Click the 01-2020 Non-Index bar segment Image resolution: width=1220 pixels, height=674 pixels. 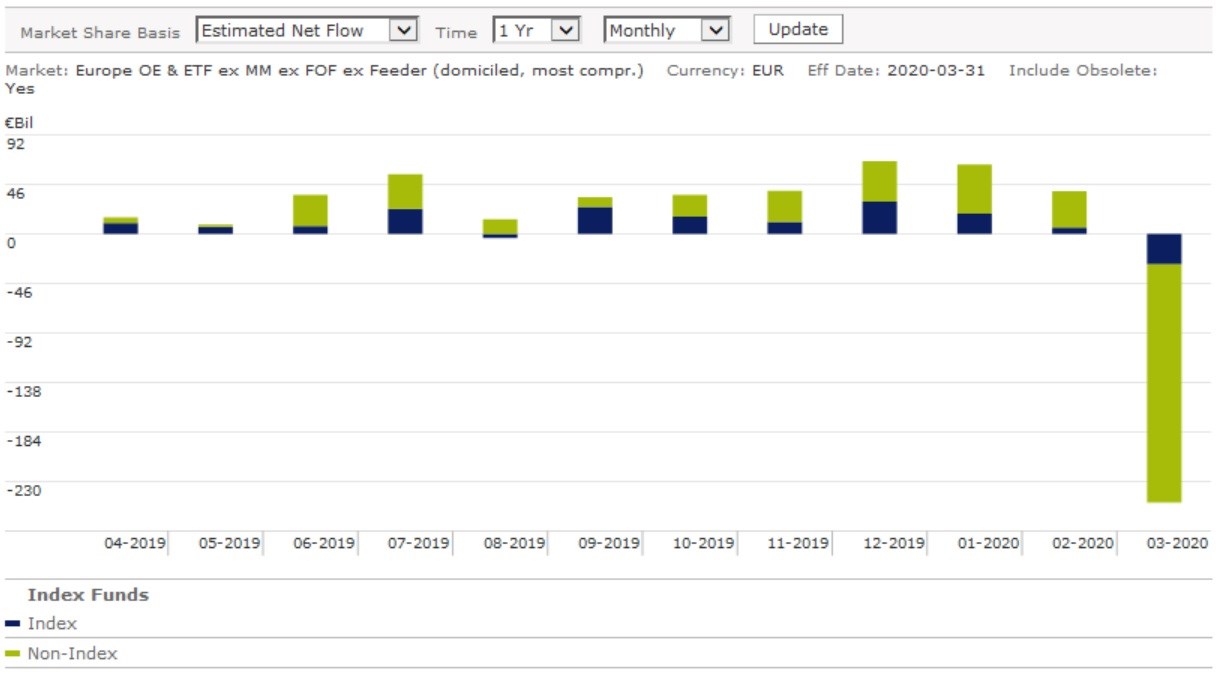coord(974,189)
